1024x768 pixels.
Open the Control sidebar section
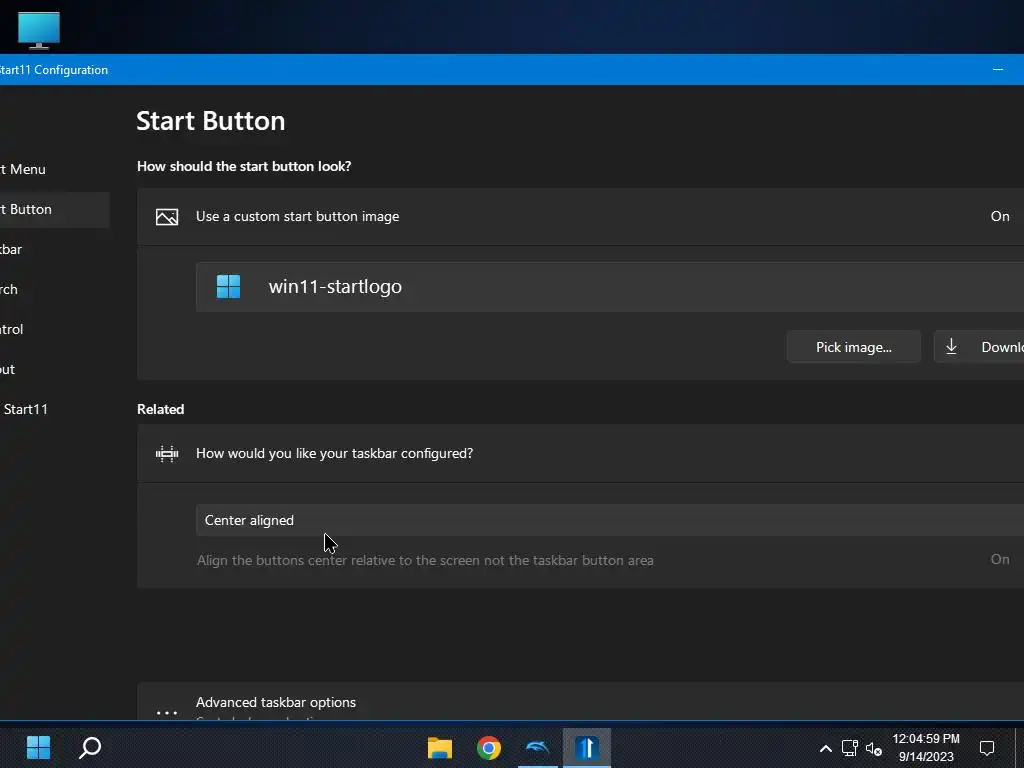click(12, 329)
